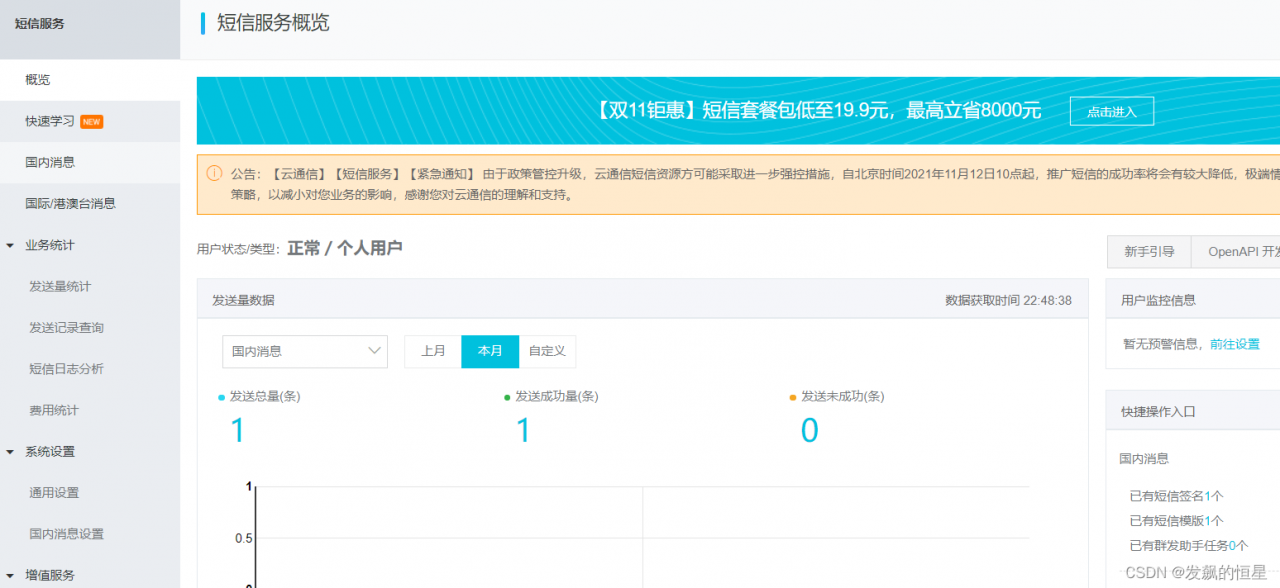Image resolution: width=1280 pixels, height=588 pixels.
Task: Open 发送量统计
Action: (60, 286)
